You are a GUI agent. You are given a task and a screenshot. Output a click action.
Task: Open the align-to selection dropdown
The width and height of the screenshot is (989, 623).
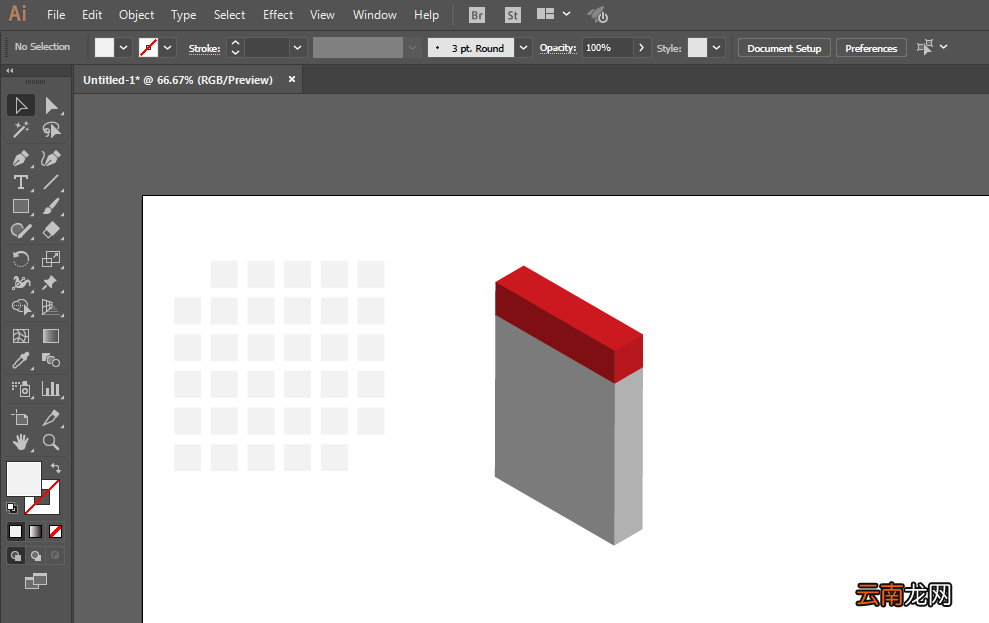pyautogui.click(x=944, y=47)
